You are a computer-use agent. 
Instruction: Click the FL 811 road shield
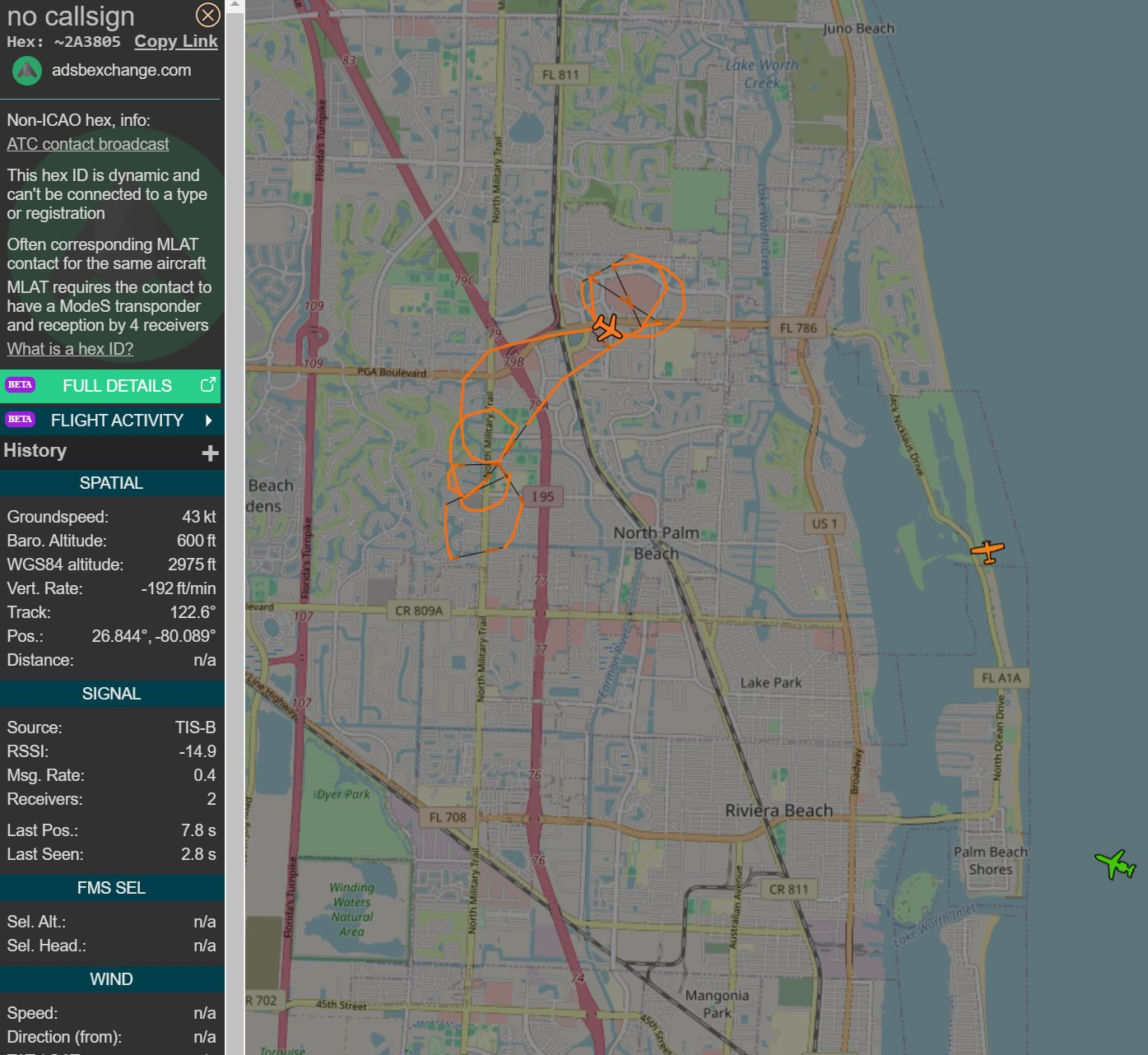560,75
